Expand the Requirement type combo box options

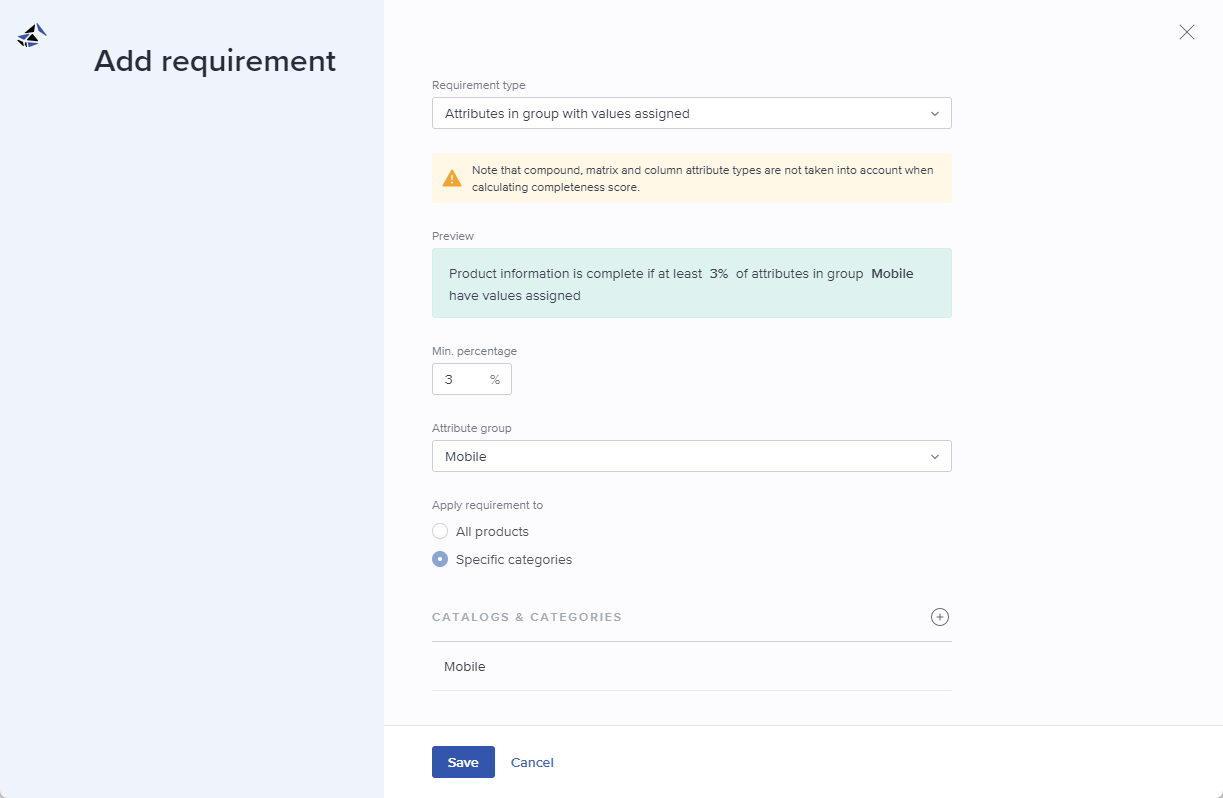pos(691,113)
